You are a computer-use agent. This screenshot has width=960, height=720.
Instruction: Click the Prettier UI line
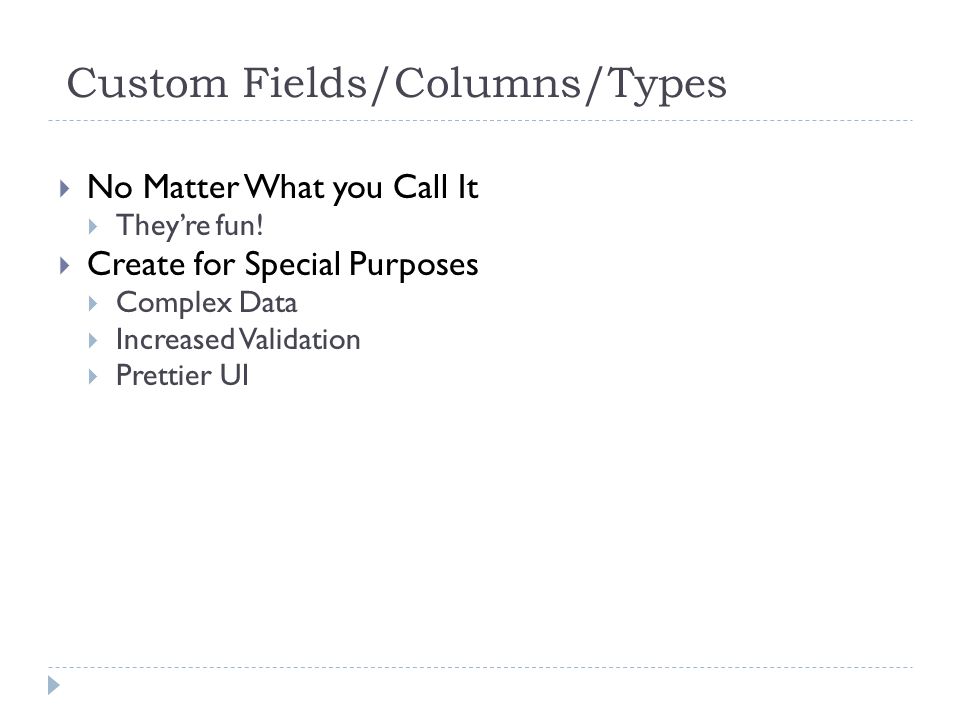[x=182, y=375]
